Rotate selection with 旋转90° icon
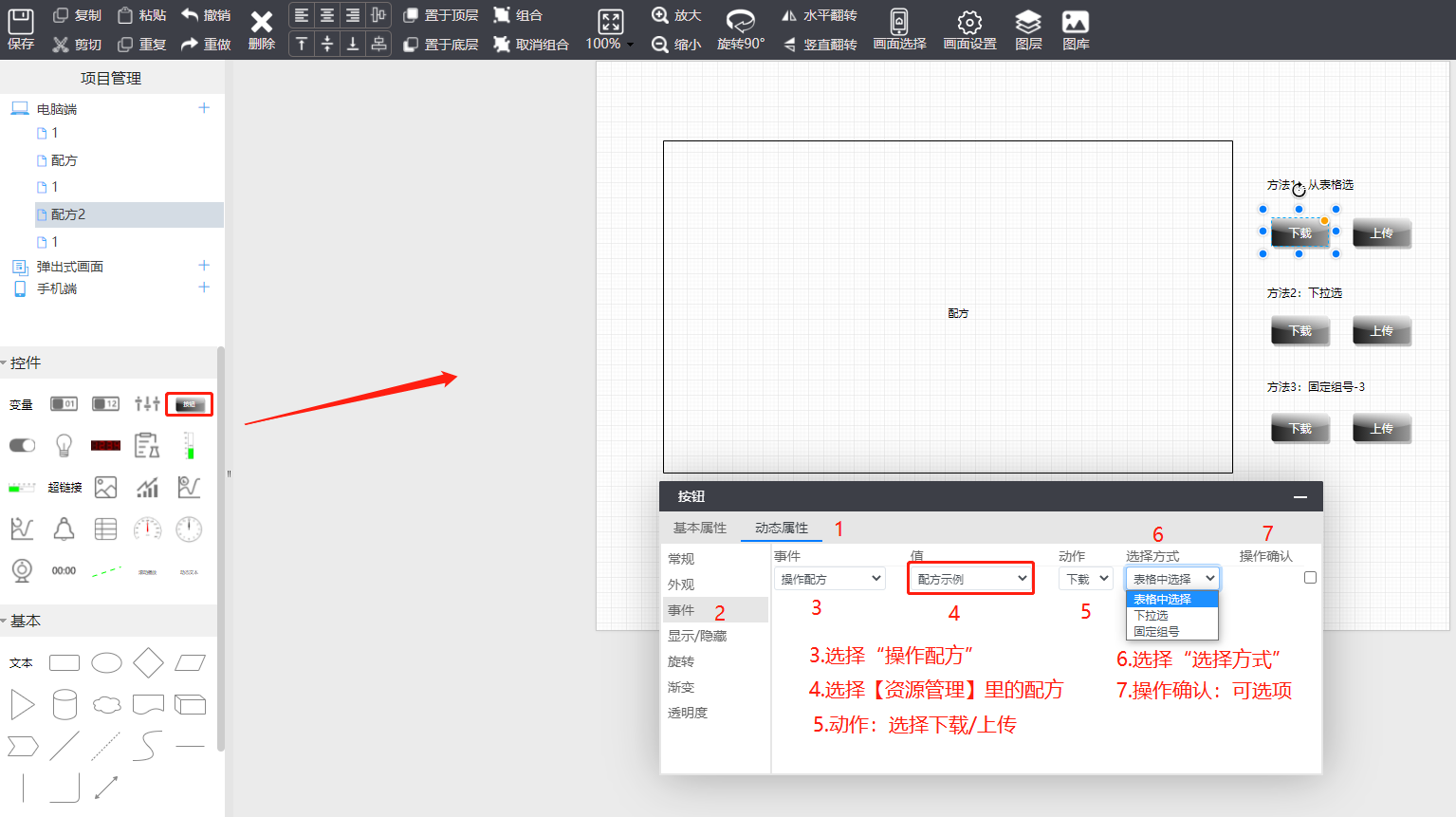 coord(740,29)
